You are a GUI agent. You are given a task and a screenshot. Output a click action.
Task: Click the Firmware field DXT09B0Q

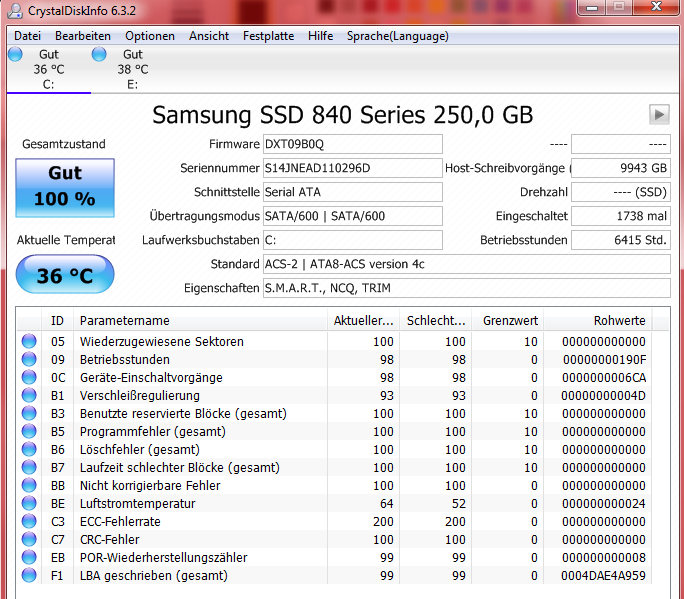pyautogui.click(x=352, y=144)
